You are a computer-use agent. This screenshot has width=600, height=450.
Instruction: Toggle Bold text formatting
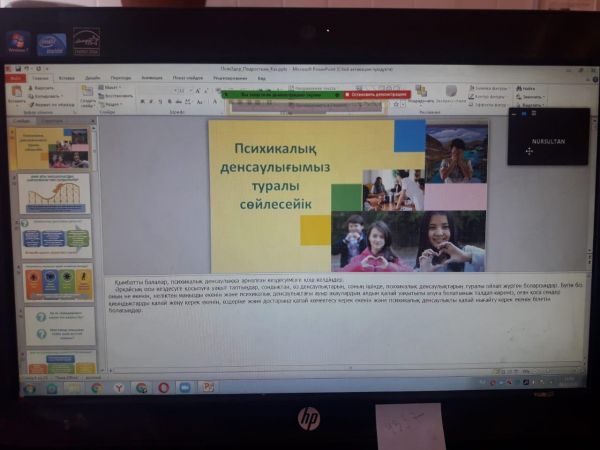(x=143, y=101)
